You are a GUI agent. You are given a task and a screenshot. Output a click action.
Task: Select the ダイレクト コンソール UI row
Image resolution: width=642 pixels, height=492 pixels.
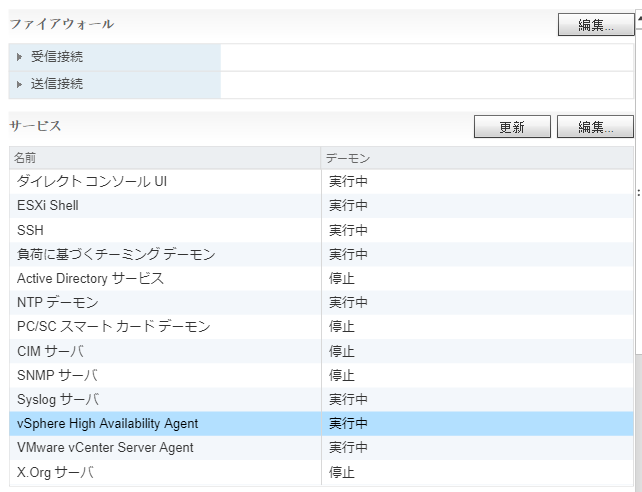click(x=321, y=182)
